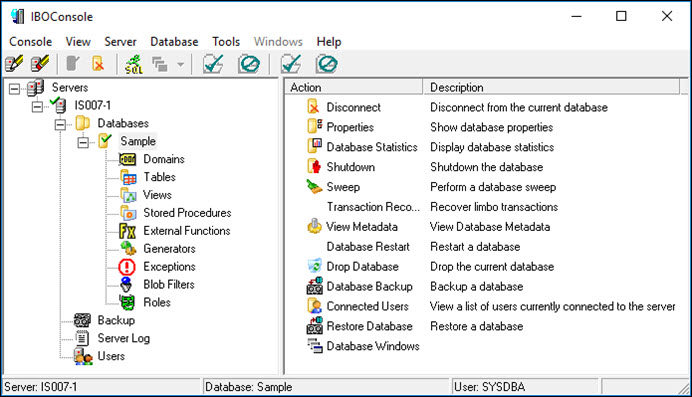The width and height of the screenshot is (692, 397).
Task: Click 'Display database statistics' description text
Action: (492, 147)
